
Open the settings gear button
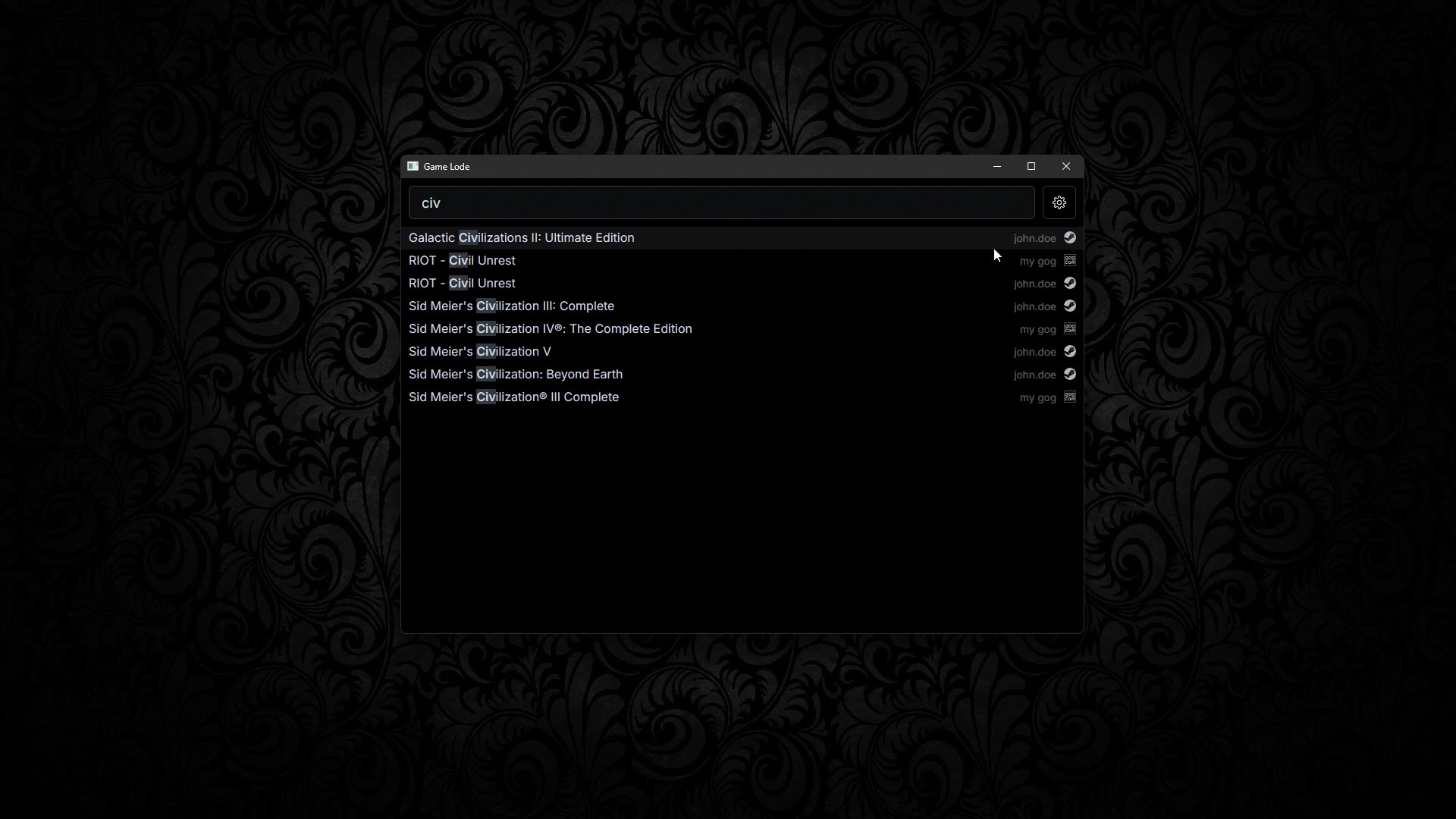1059,202
